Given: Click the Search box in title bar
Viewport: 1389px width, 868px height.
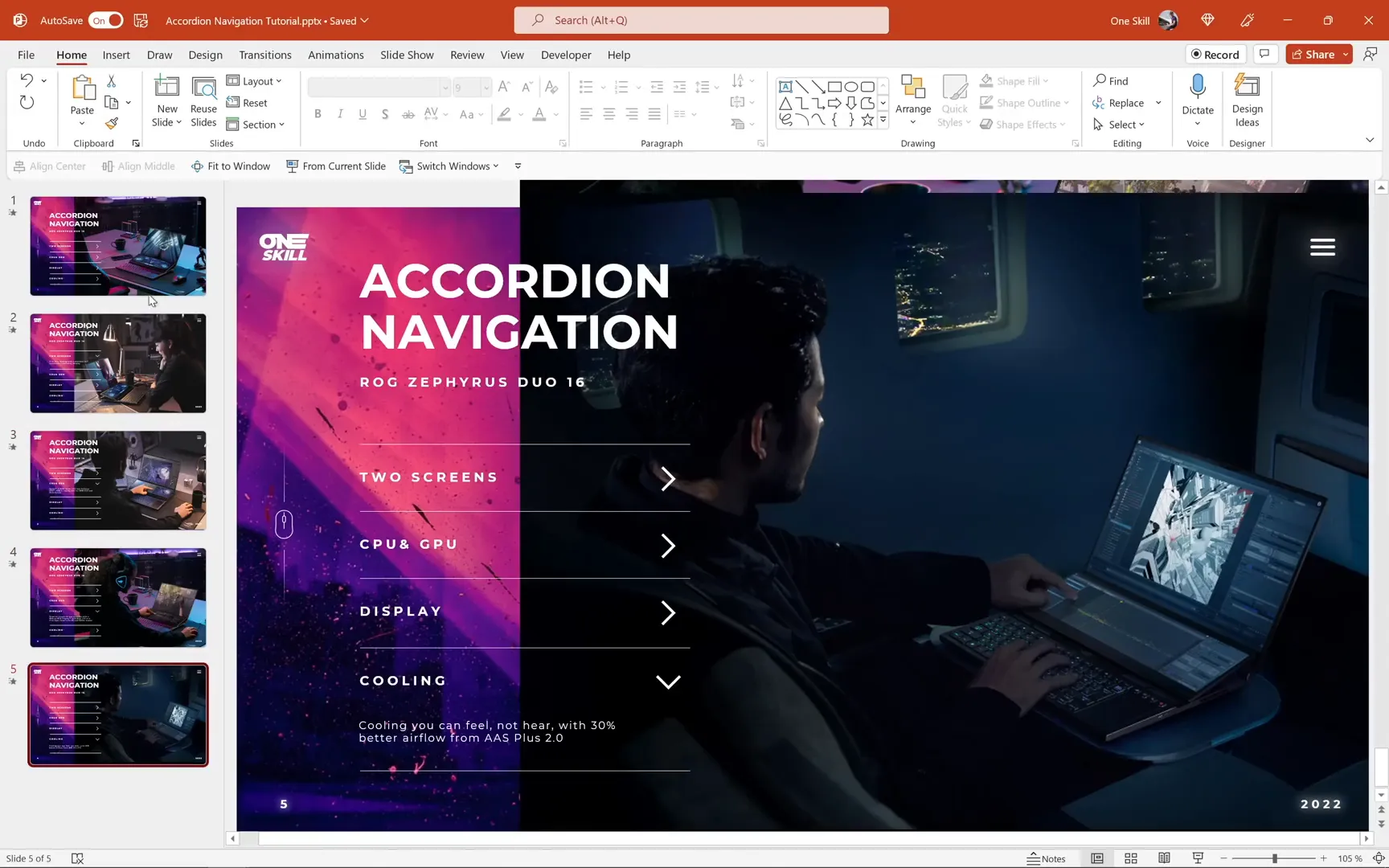Looking at the screenshot, I should pyautogui.click(x=701, y=20).
